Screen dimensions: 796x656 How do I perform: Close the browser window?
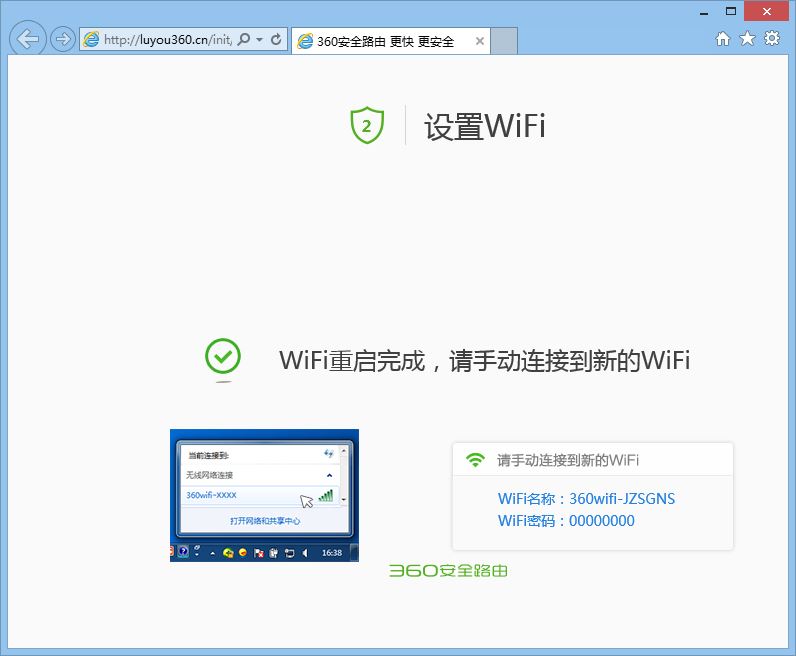pos(766,11)
